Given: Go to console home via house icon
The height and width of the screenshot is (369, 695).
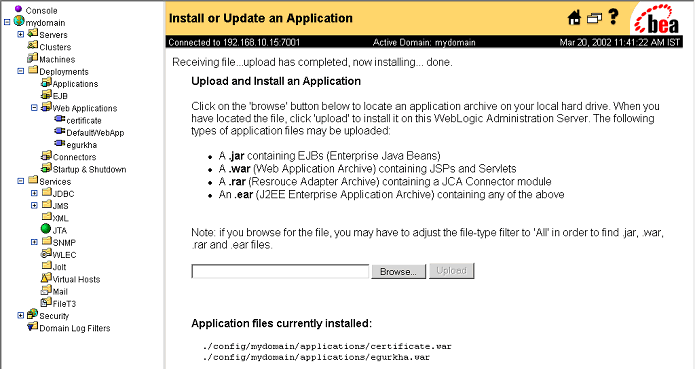Looking at the screenshot, I should click(x=574, y=18).
